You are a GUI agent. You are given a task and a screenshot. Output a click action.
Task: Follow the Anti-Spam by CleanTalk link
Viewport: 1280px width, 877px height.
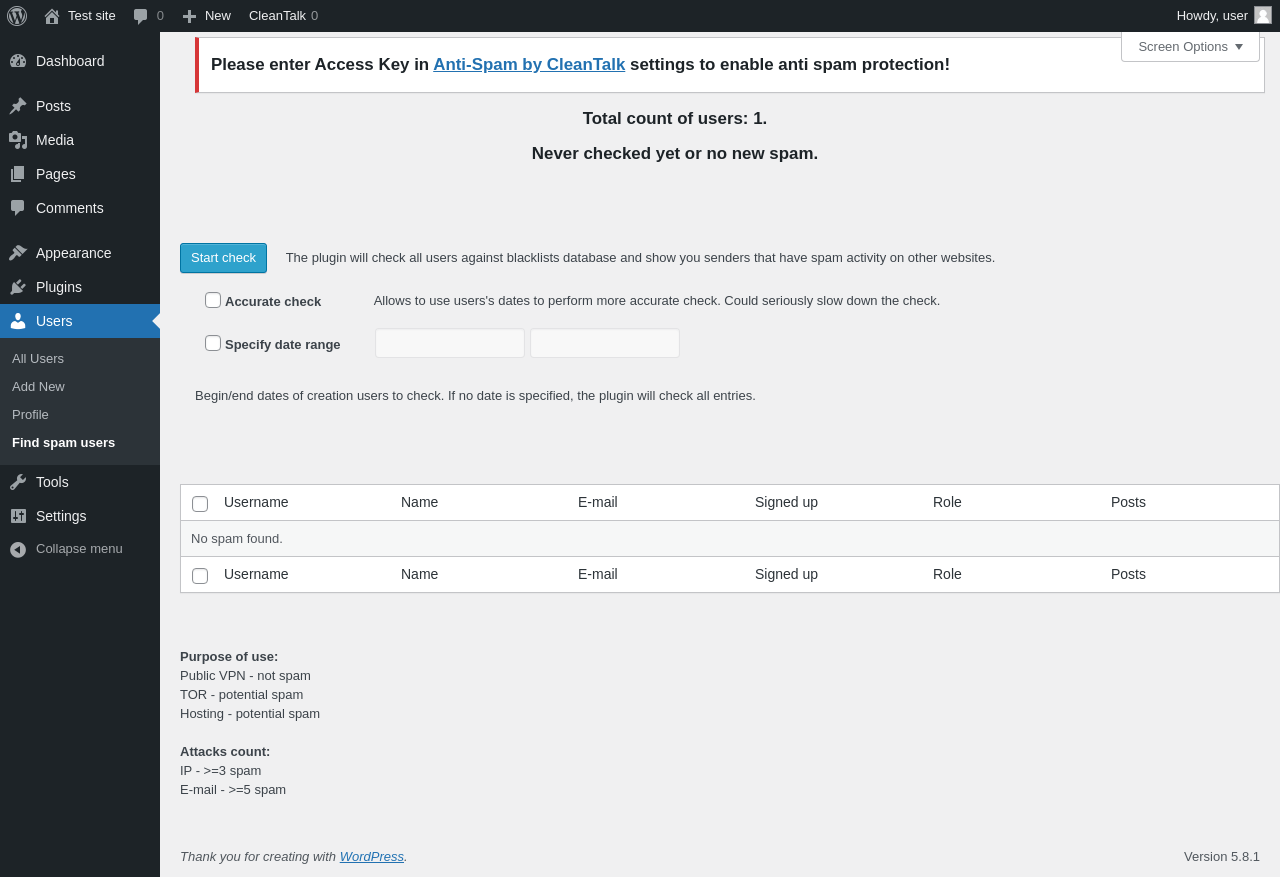coord(529,65)
